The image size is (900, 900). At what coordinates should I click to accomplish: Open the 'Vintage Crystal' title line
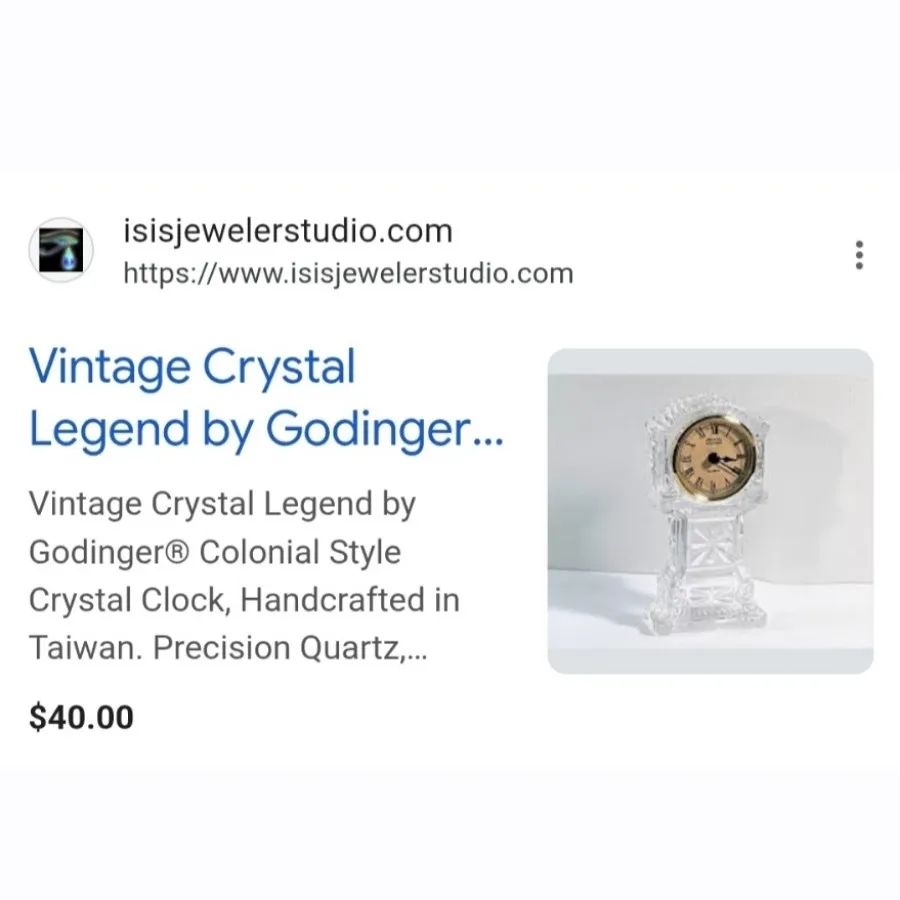pyautogui.click(x=192, y=367)
